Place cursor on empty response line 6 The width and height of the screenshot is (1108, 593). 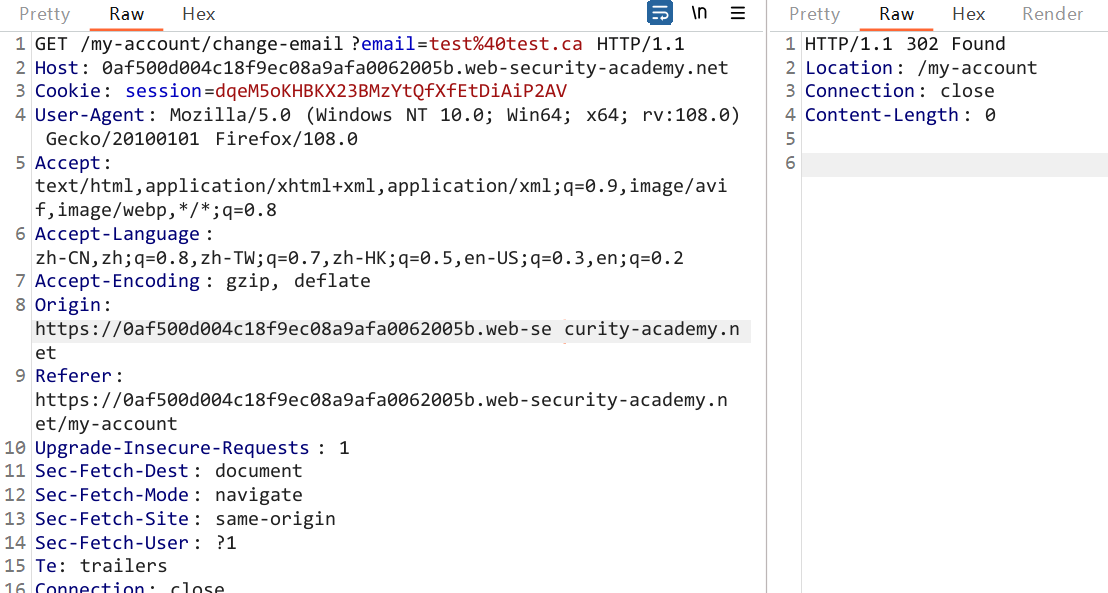pos(950,163)
